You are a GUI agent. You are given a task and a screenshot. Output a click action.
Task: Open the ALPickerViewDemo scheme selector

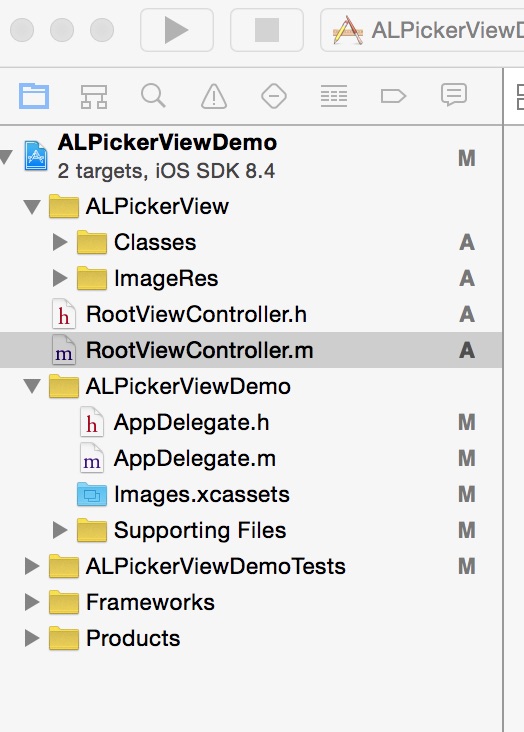pos(422,30)
